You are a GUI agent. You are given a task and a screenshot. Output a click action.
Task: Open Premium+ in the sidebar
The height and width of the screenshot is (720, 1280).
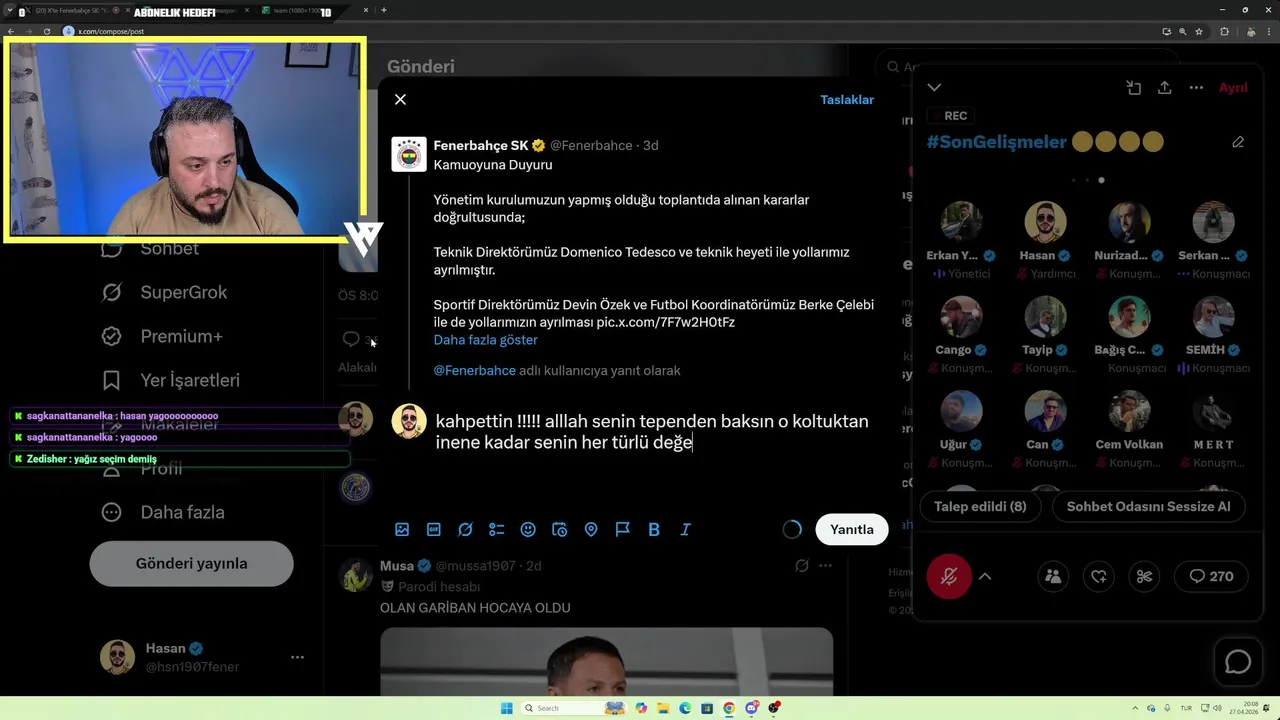(x=163, y=336)
